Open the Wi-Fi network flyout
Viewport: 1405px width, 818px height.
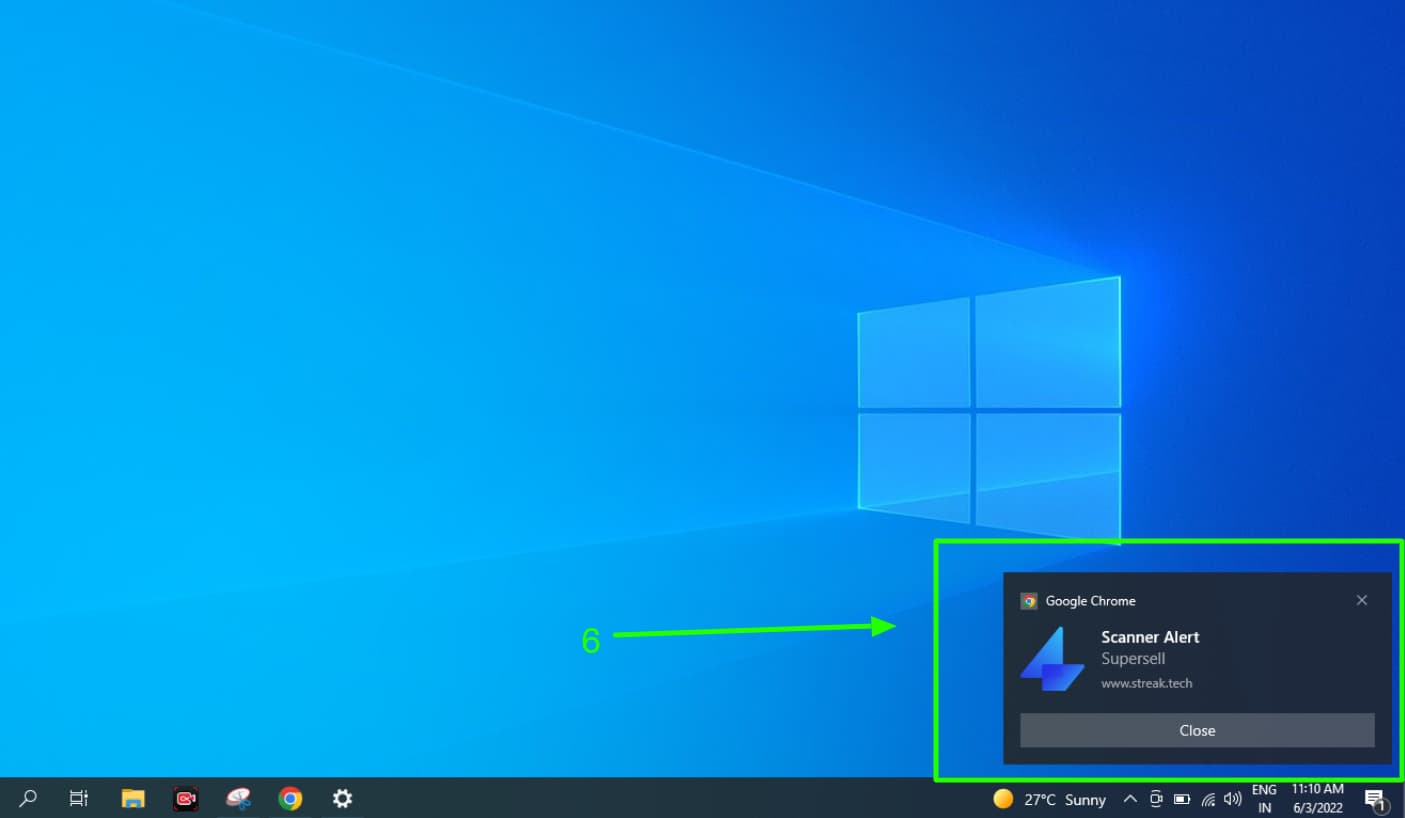tap(1208, 799)
